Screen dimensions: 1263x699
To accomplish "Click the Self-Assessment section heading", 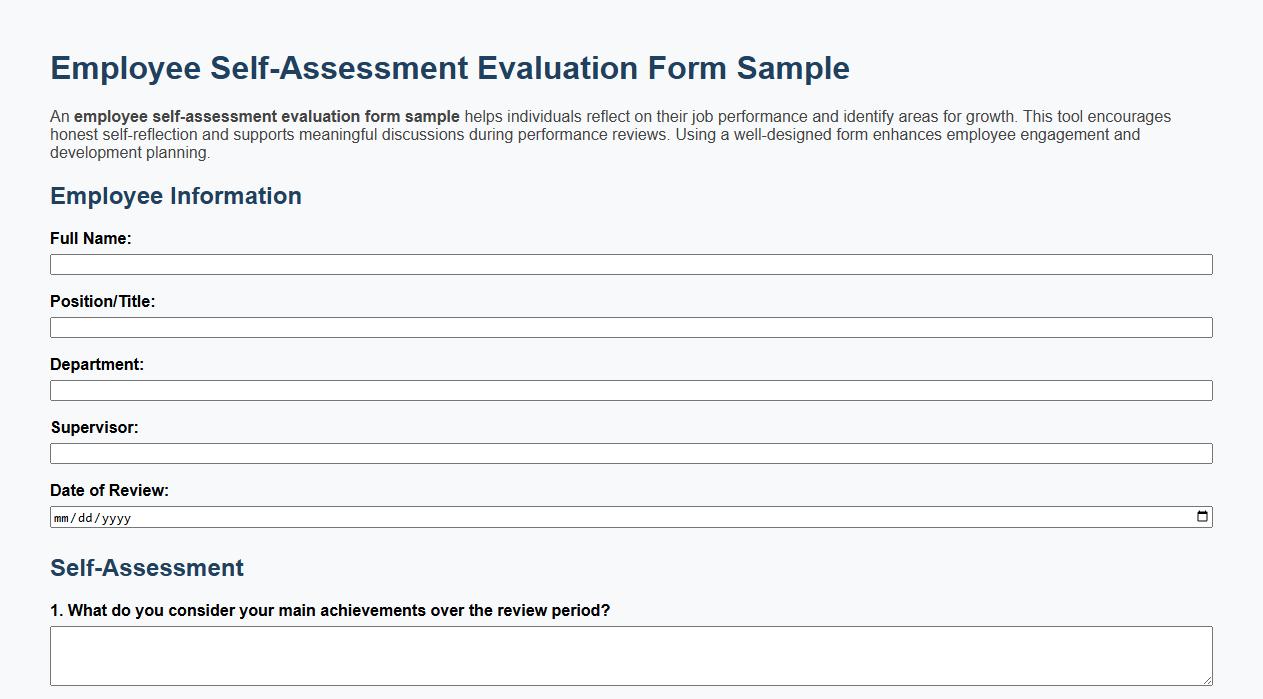I will coord(146,567).
